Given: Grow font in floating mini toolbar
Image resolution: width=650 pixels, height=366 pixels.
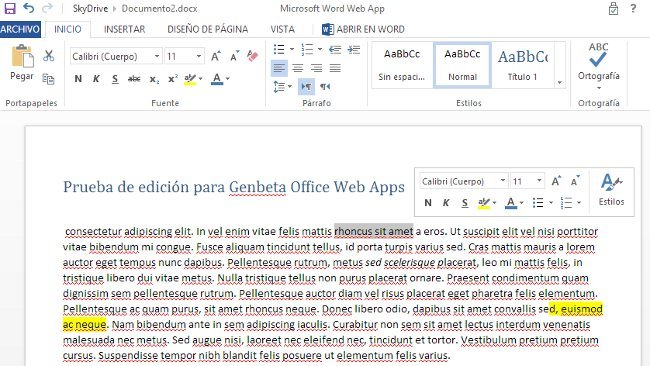Looking at the screenshot, I should click(556, 181).
